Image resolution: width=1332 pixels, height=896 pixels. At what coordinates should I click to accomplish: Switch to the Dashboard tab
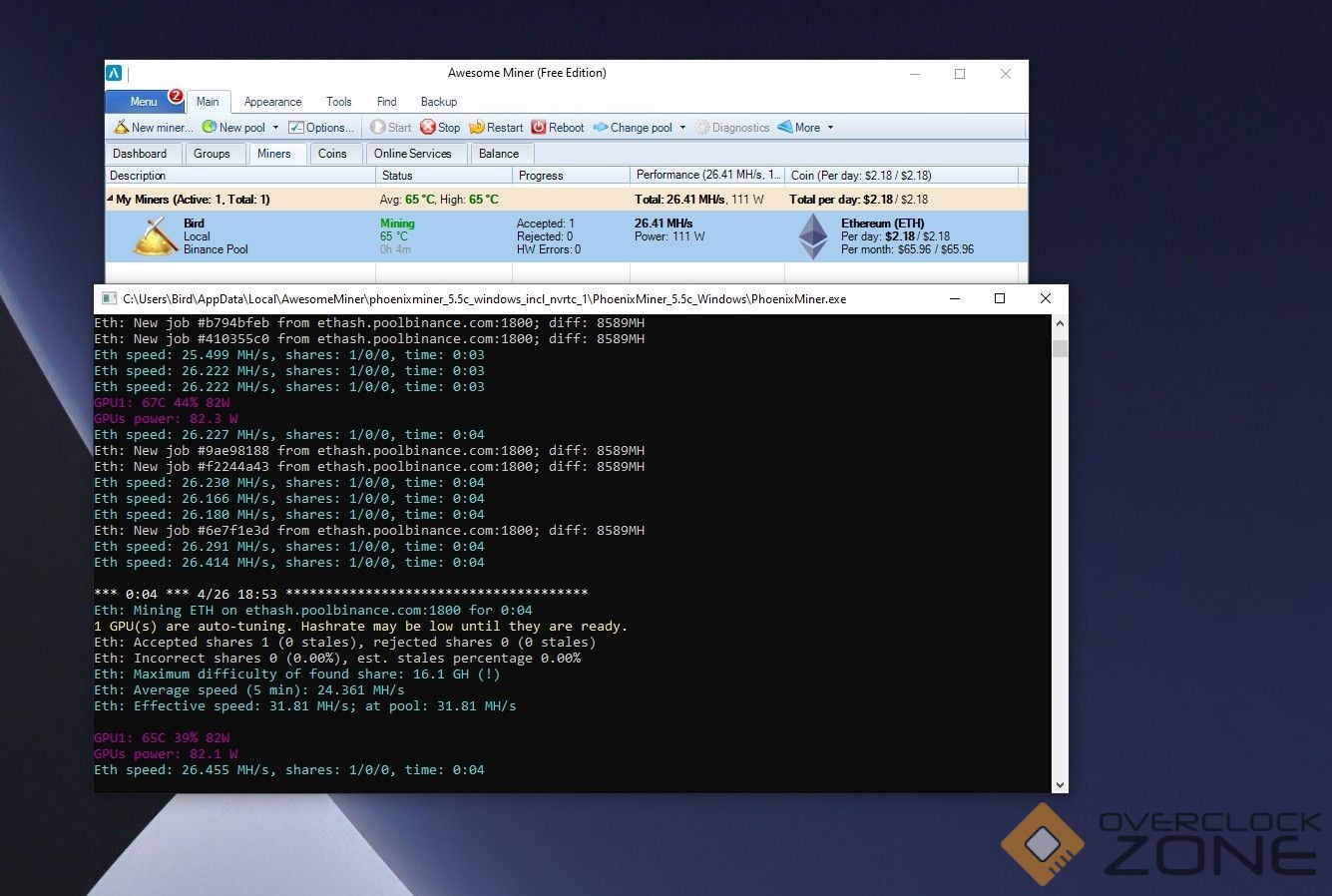[140, 154]
